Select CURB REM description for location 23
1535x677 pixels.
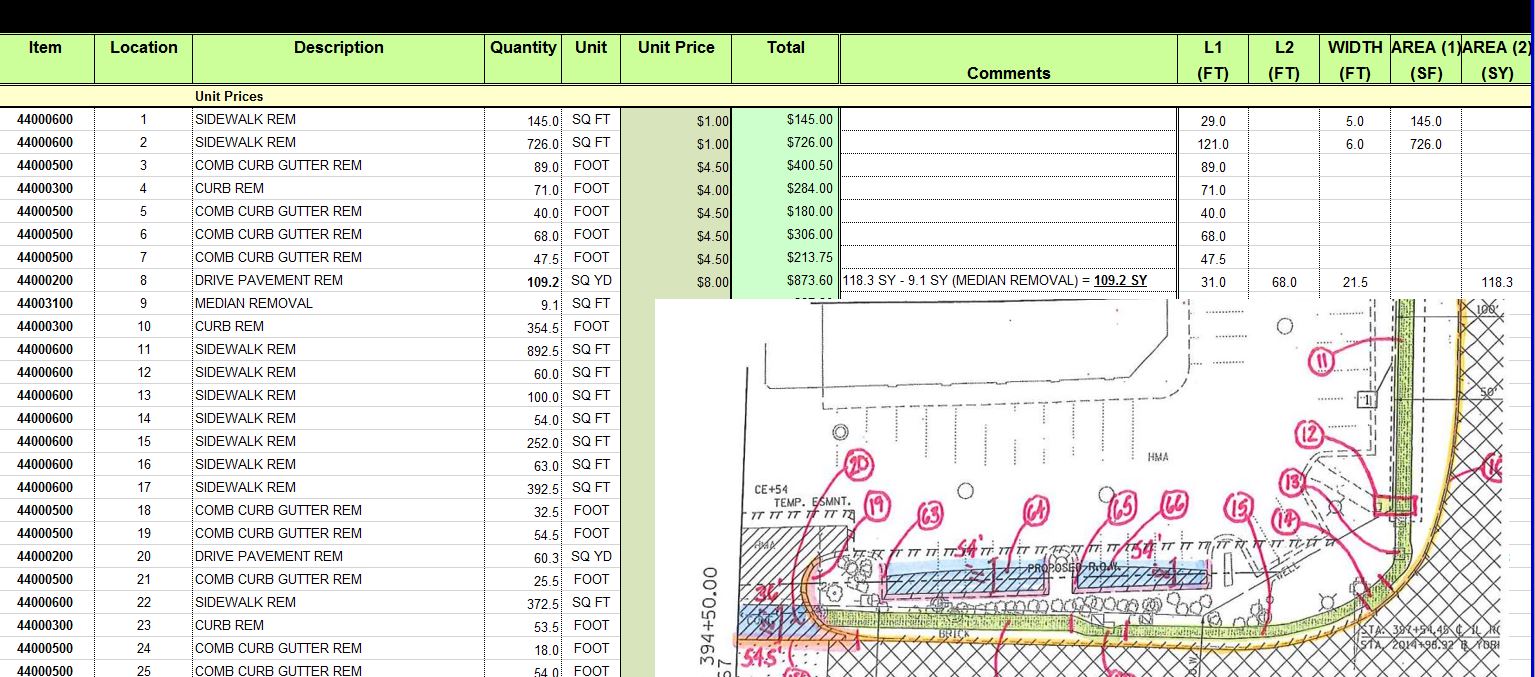coord(229,625)
